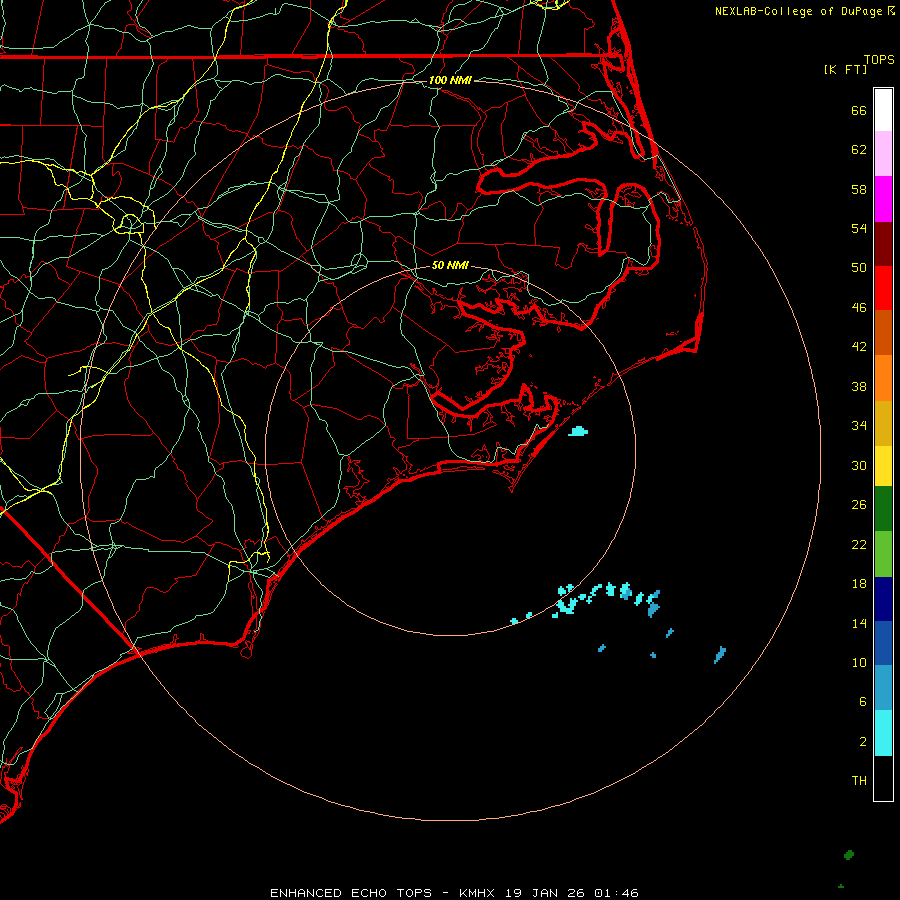Click the light green 26 kft swatch

click(883, 554)
